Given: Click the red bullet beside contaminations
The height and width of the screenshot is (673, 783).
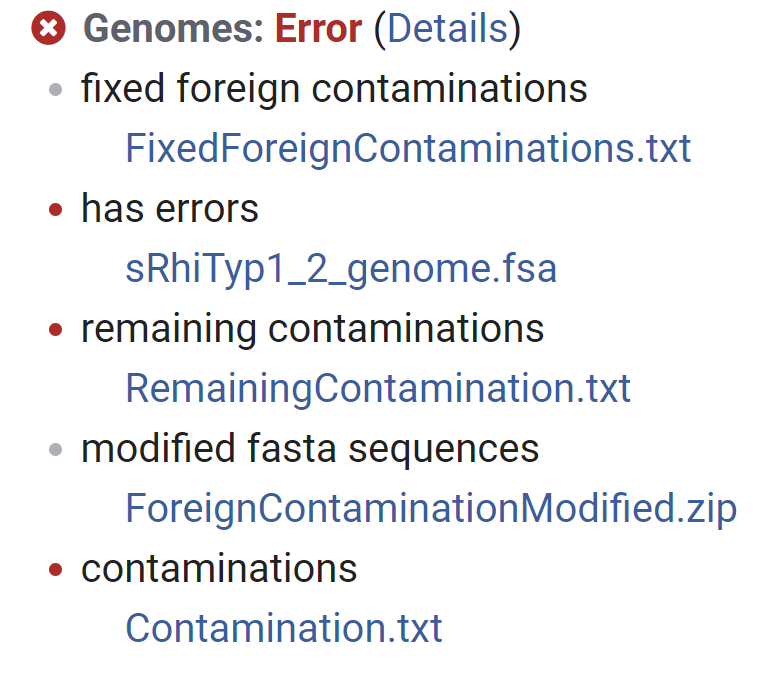Looking at the screenshot, I should pos(56,571).
